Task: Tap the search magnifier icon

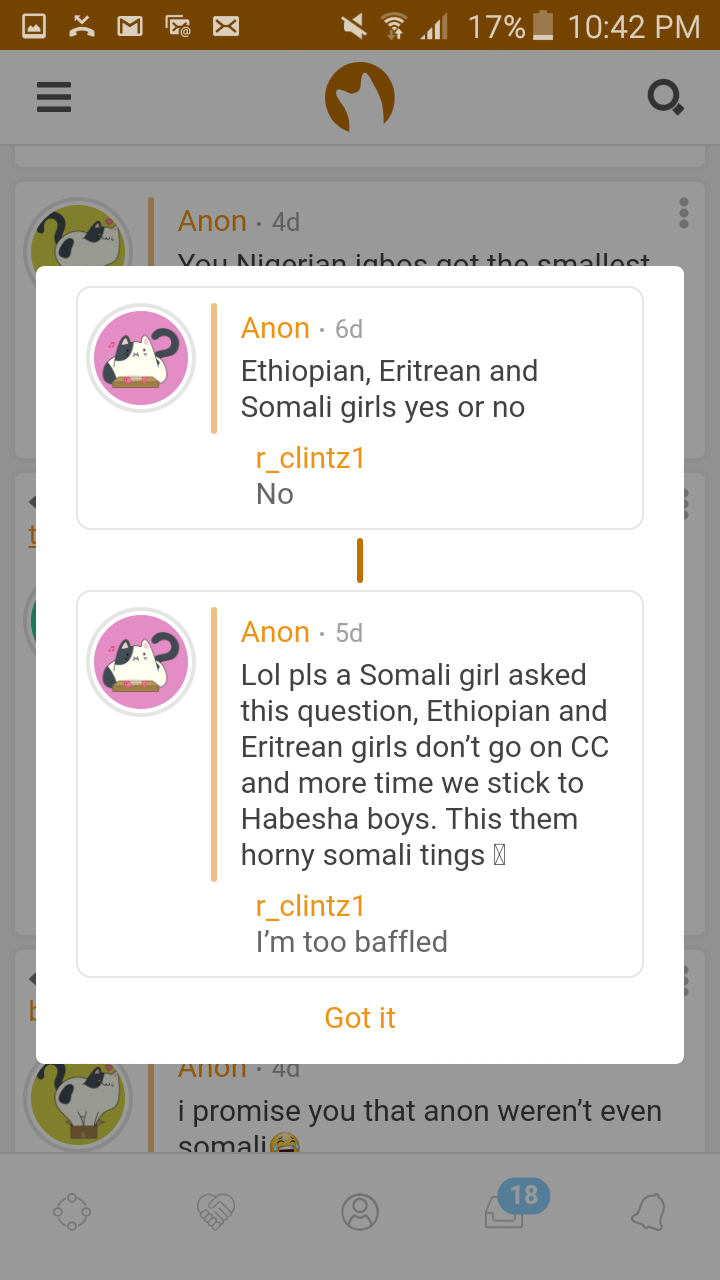Action: (x=665, y=97)
